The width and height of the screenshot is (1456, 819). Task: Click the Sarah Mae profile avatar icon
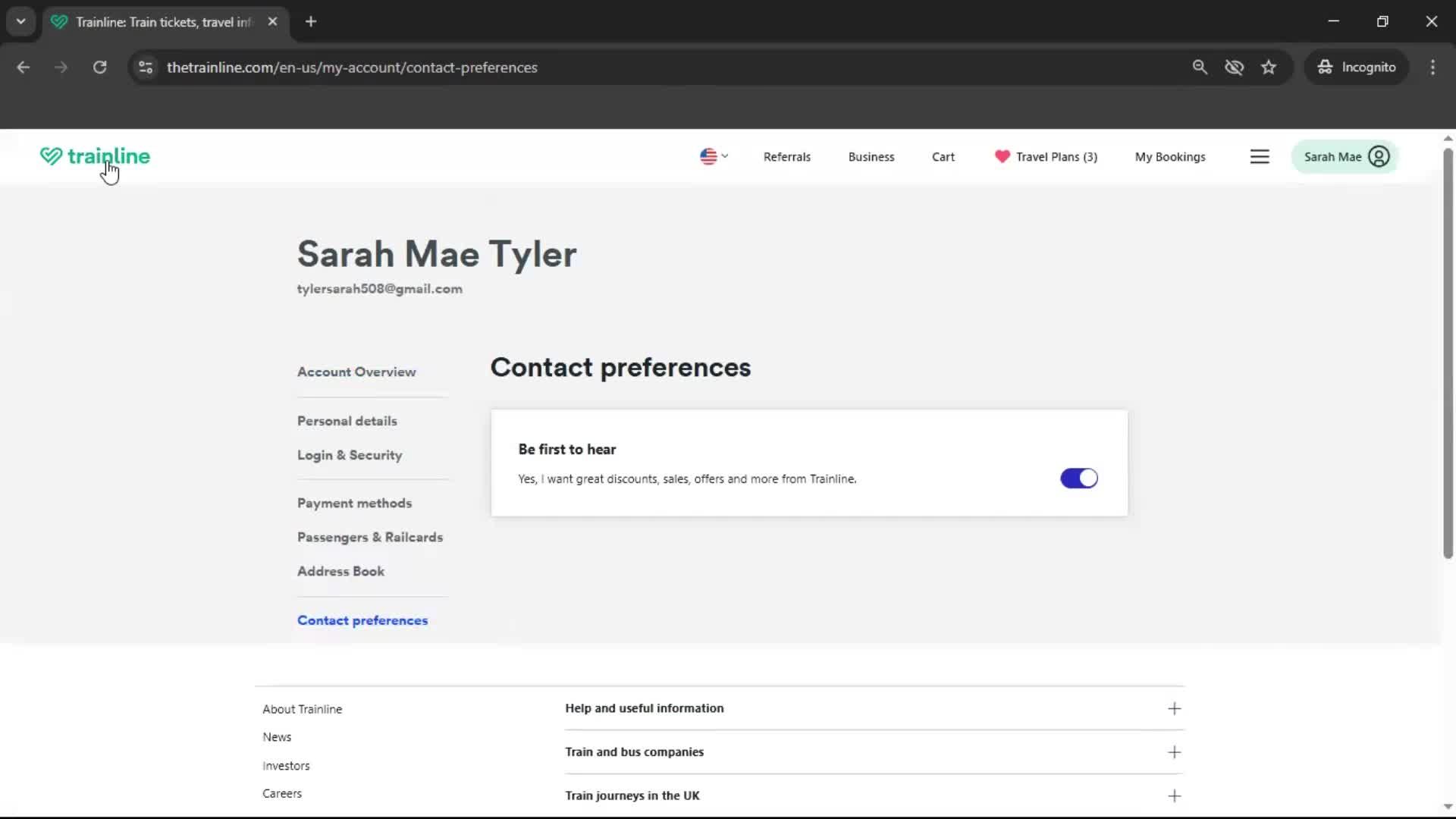[1379, 157]
